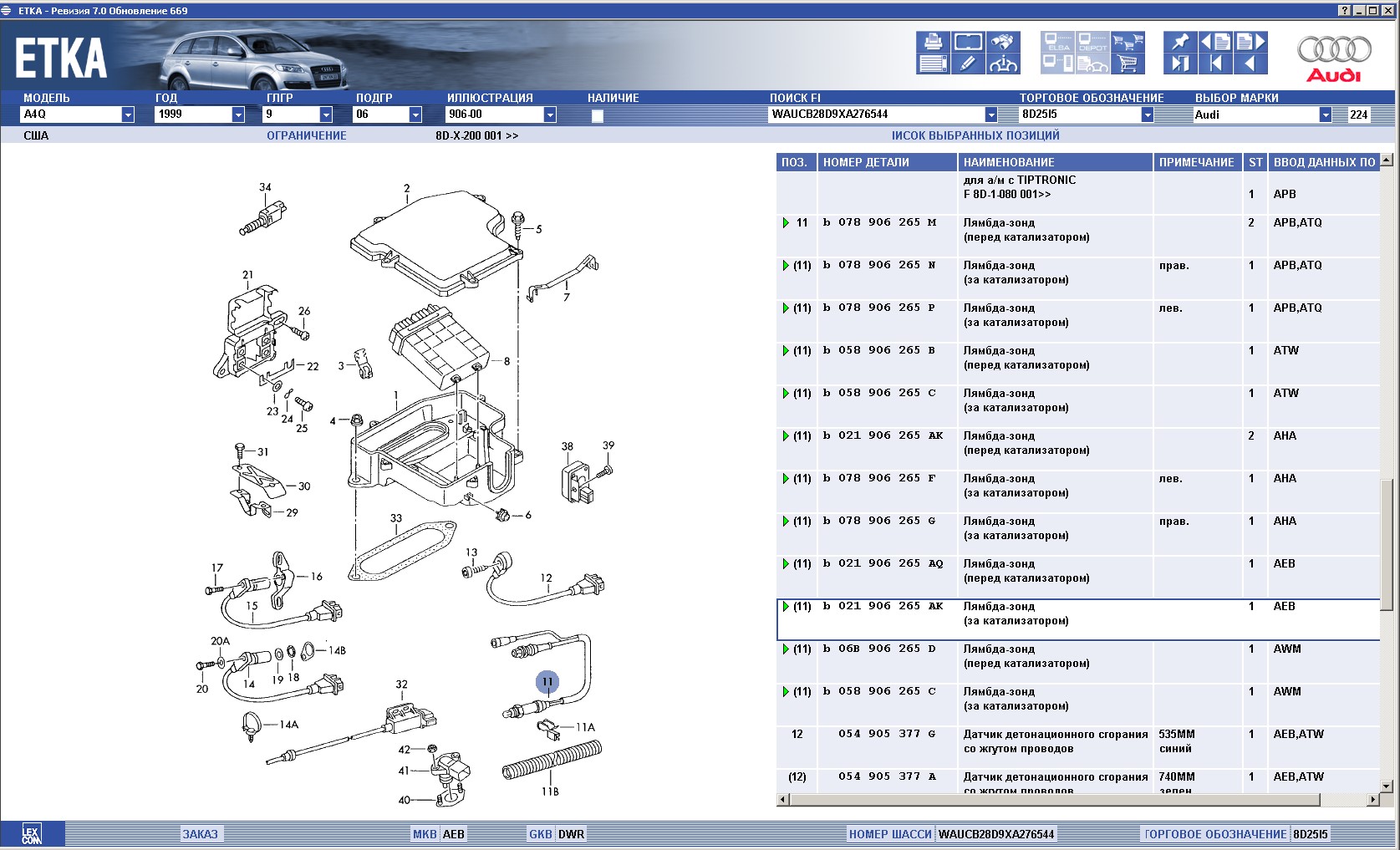Open the ГОД dropdown showing 1999

pyautogui.click(x=238, y=115)
